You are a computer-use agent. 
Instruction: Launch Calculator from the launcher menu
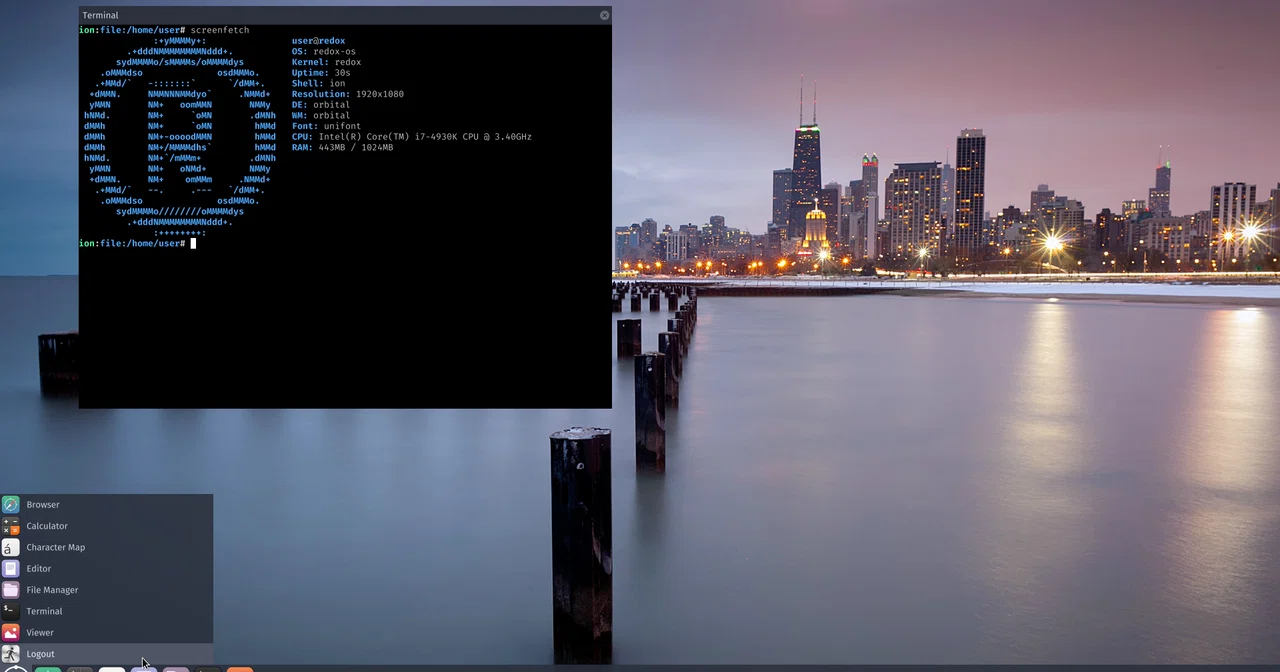pyautogui.click(x=106, y=526)
